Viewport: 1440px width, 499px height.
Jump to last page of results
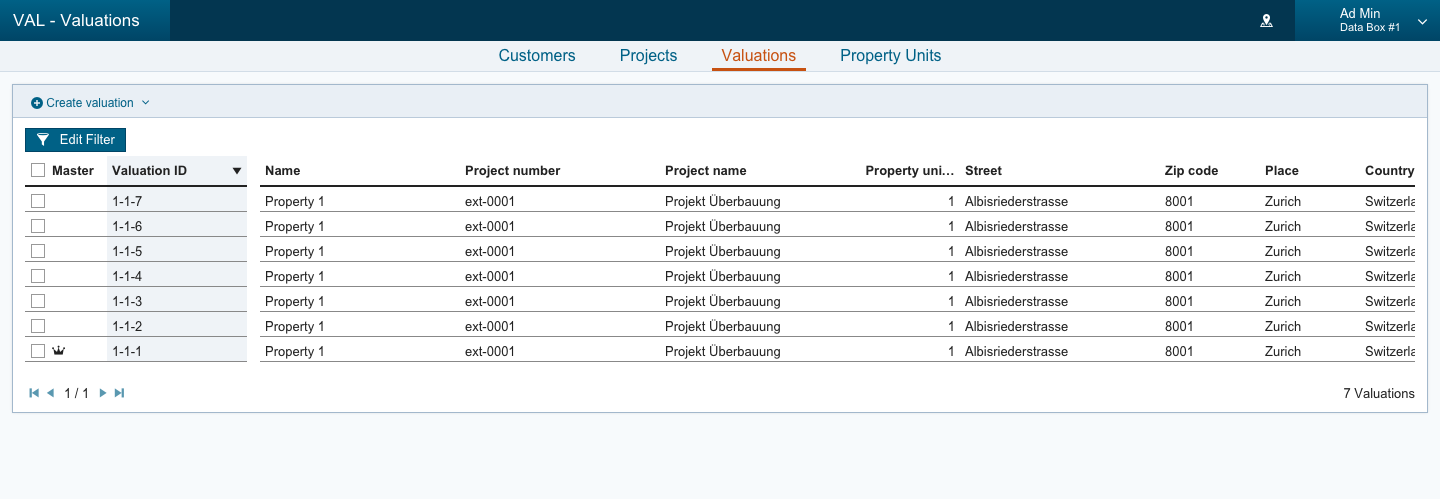119,393
